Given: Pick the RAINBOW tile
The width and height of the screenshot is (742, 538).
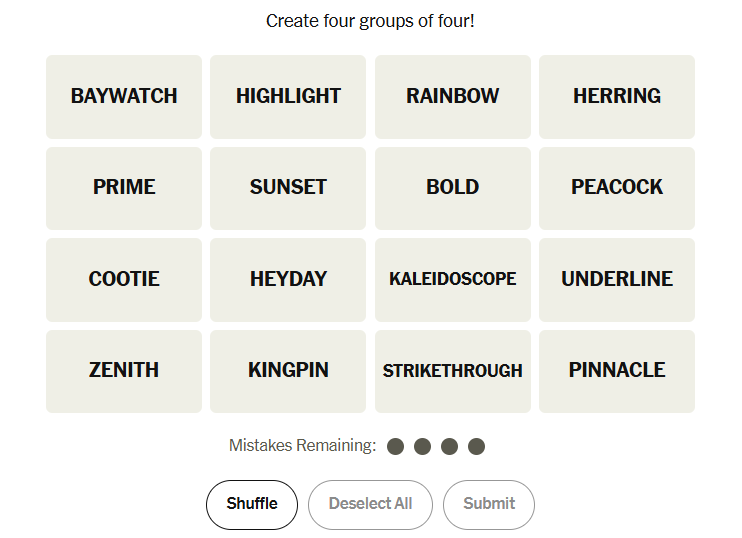Looking at the screenshot, I should pos(452,96).
